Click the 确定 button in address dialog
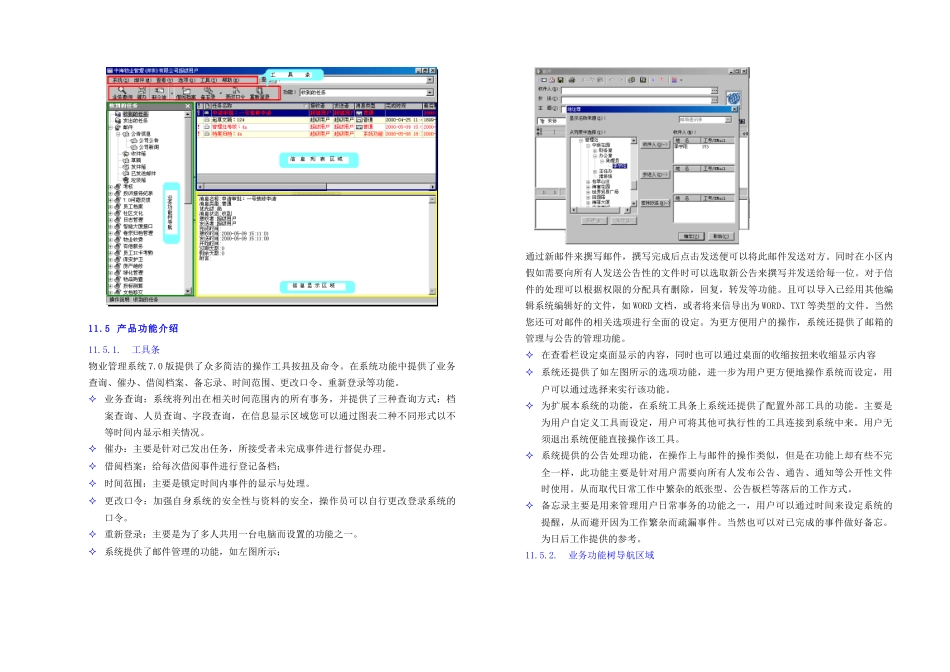This screenshot has height=672, width=950. tap(691, 236)
